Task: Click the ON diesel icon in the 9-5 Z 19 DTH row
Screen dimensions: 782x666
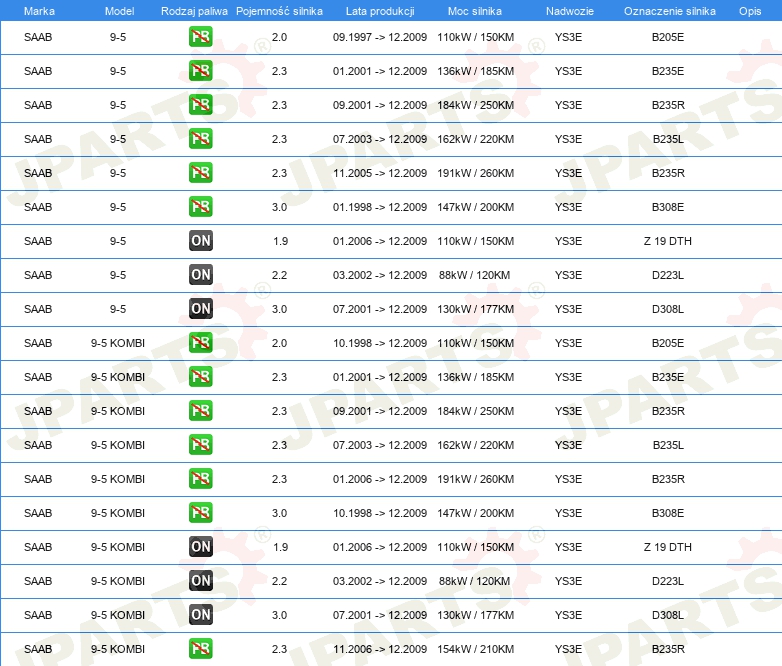Action: 200,240
